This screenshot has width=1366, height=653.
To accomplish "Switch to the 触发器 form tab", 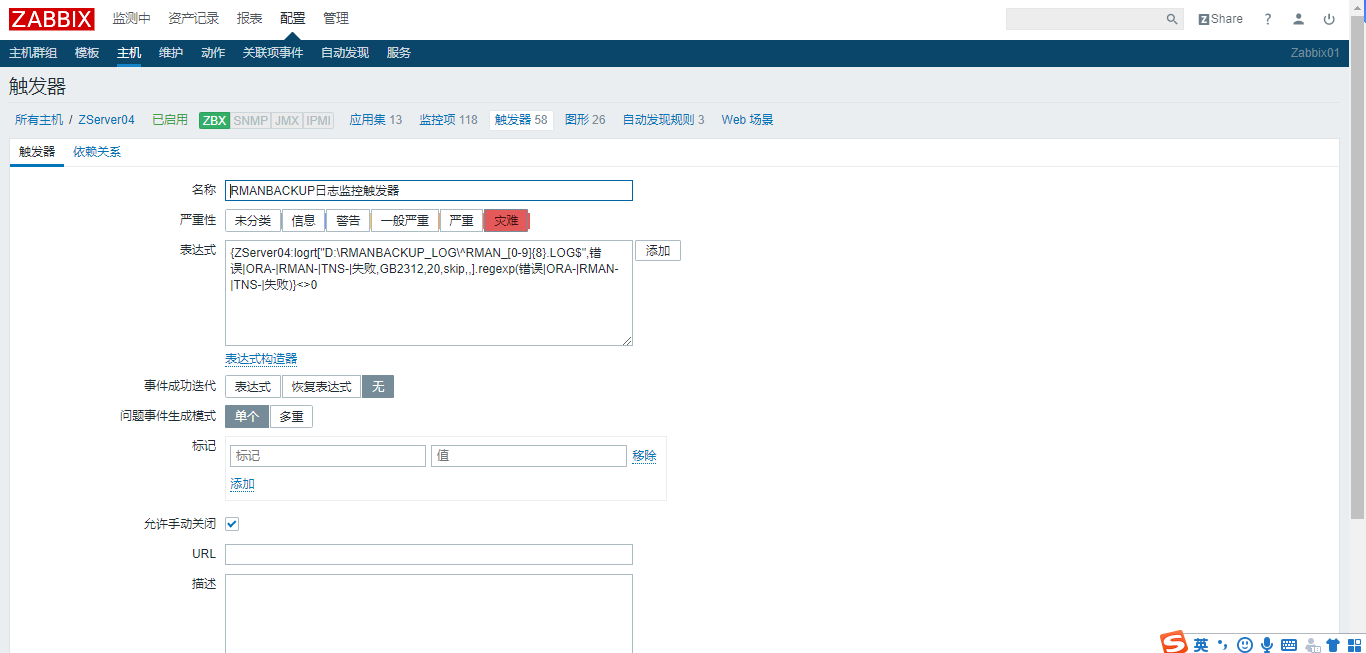I will pyautogui.click(x=37, y=152).
